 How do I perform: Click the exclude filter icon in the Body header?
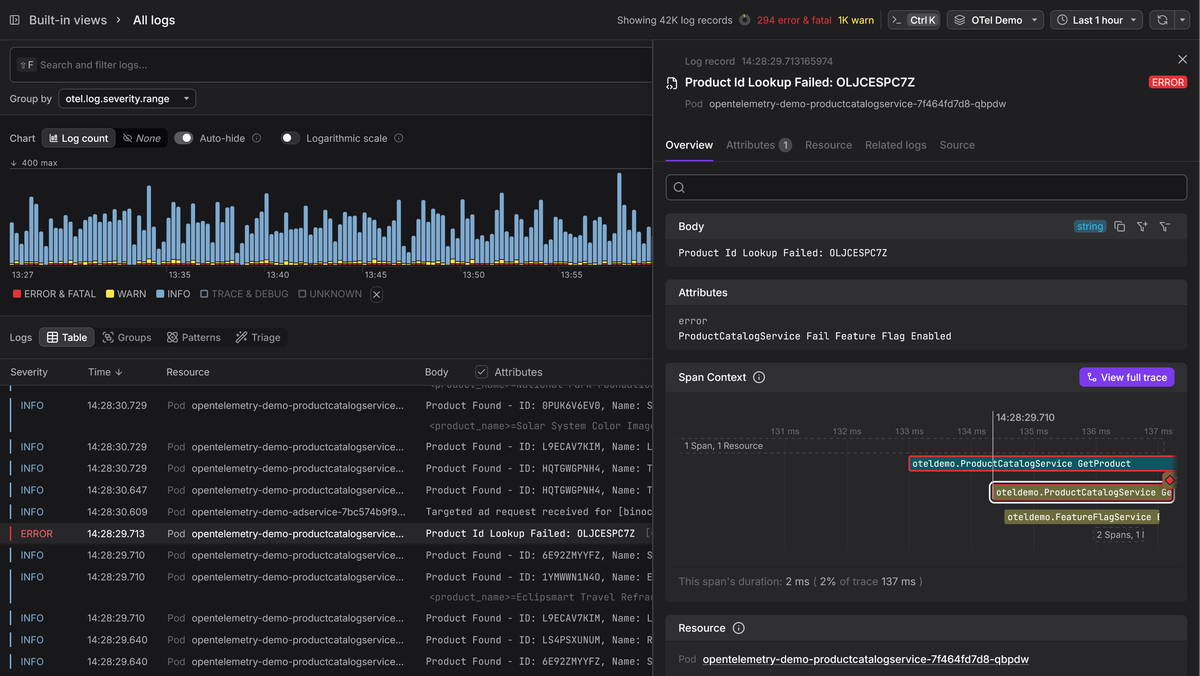tap(1165, 227)
